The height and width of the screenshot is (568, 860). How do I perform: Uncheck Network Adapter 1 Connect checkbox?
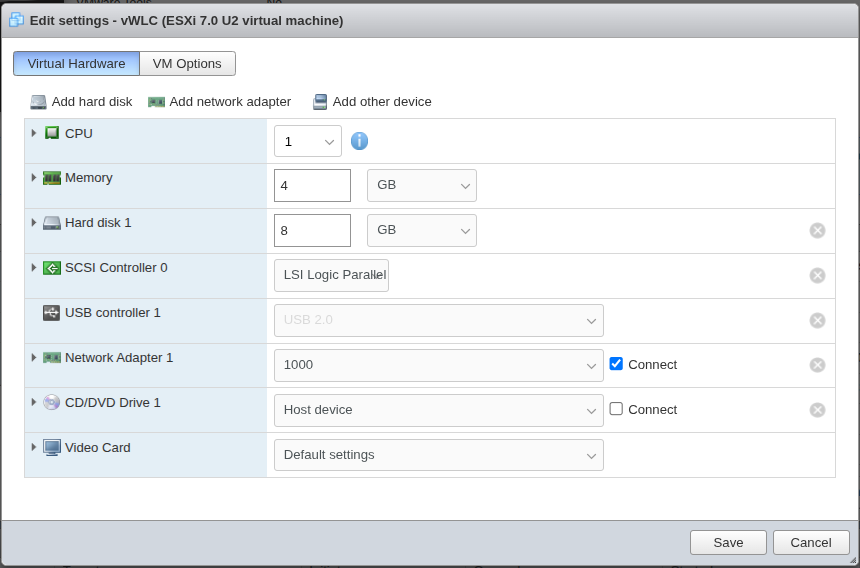[616, 364]
